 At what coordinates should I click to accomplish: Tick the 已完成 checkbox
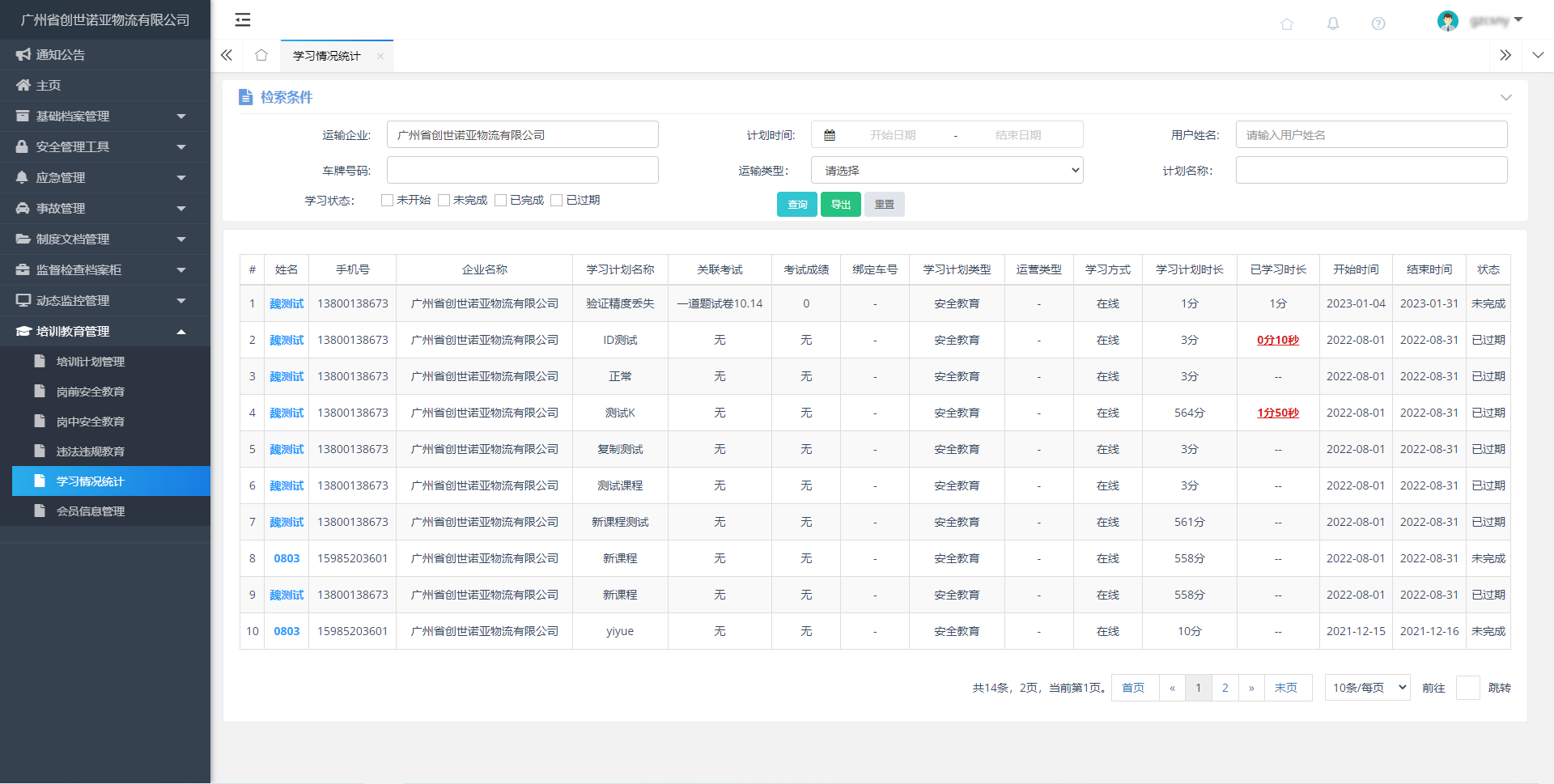pyautogui.click(x=500, y=201)
